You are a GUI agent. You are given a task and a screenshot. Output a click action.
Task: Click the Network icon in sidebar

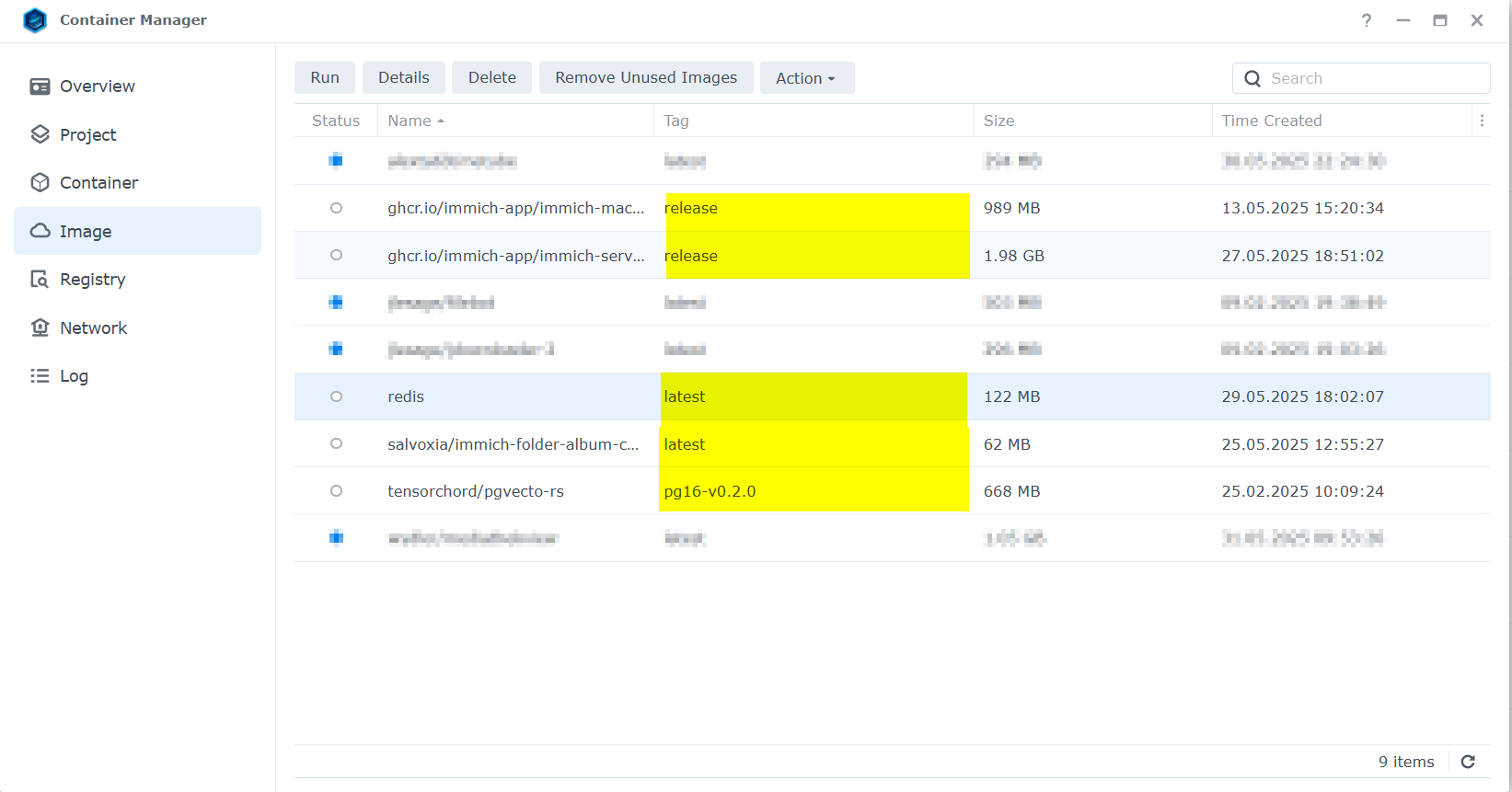tap(40, 327)
